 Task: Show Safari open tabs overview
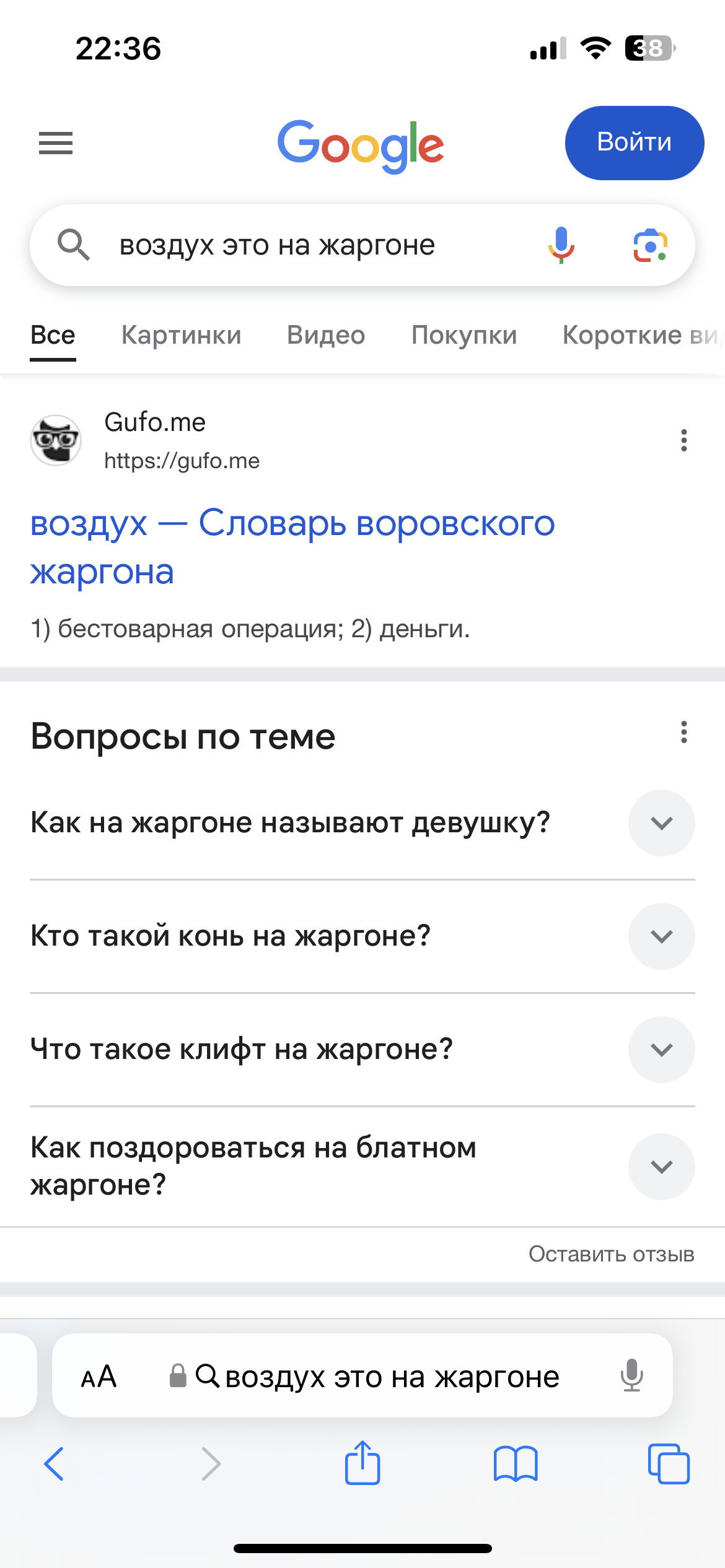pos(669,1464)
